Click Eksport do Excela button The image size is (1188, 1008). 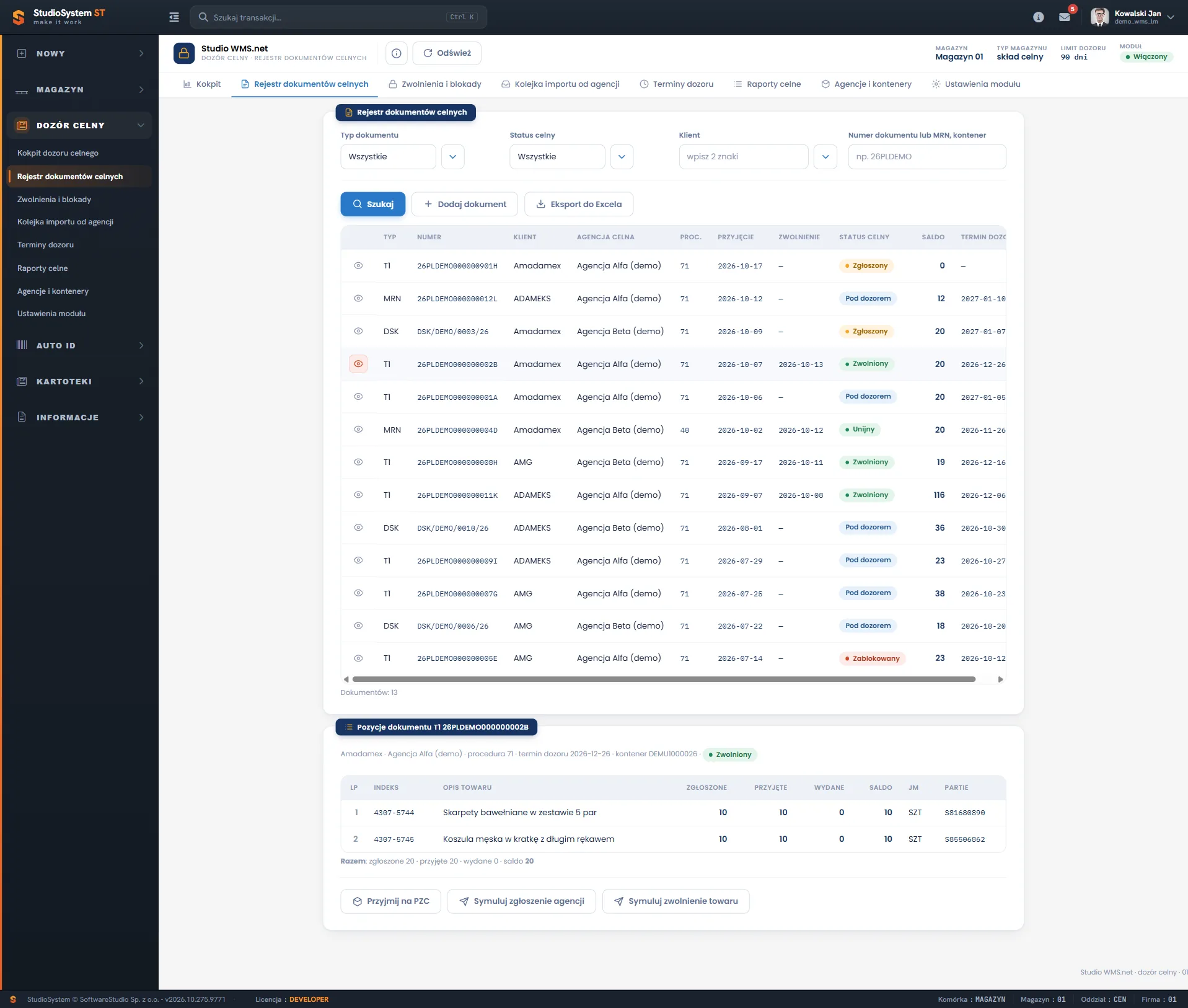(x=579, y=204)
